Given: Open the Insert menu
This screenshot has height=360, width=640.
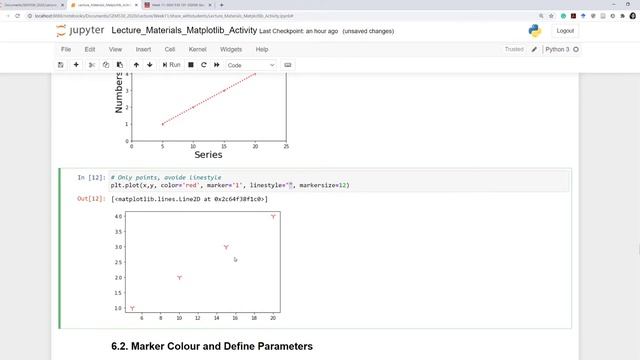Looking at the screenshot, I should (143, 49).
